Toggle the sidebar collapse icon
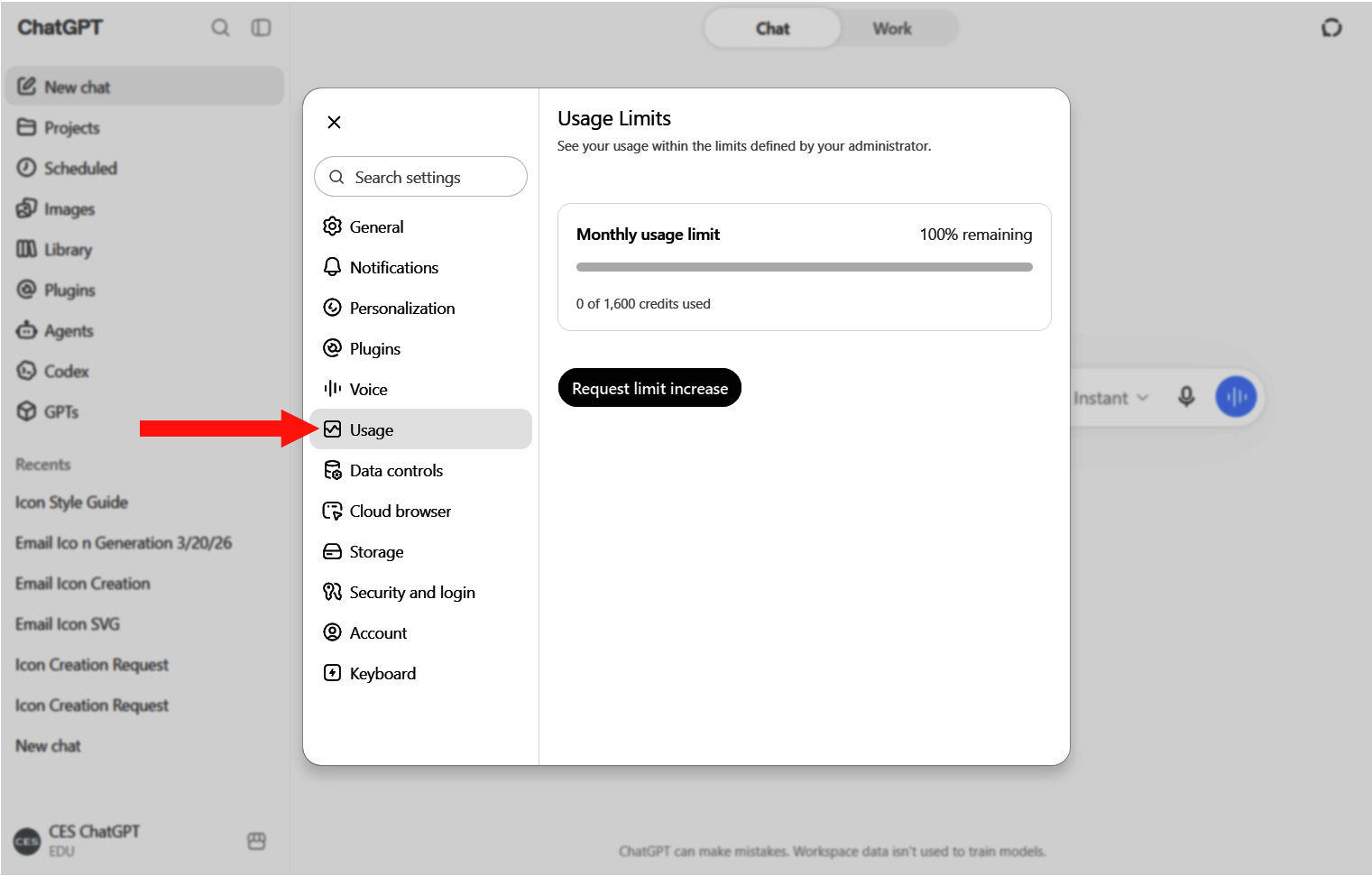This screenshot has width=1372, height=876. (x=261, y=28)
